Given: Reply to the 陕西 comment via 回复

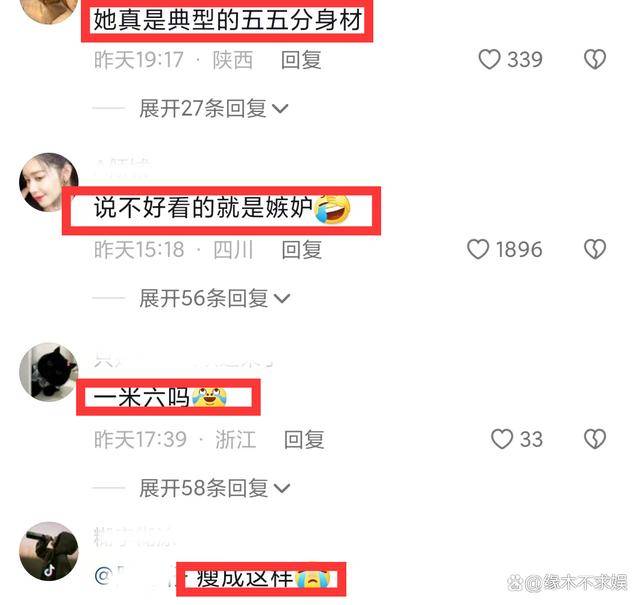Looking at the screenshot, I should coord(301,60).
